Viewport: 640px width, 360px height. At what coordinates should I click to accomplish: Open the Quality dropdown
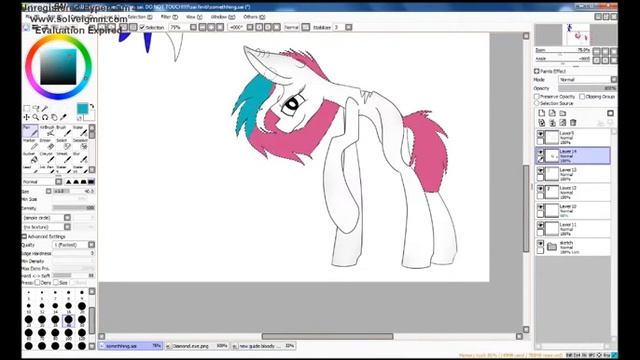point(73,245)
